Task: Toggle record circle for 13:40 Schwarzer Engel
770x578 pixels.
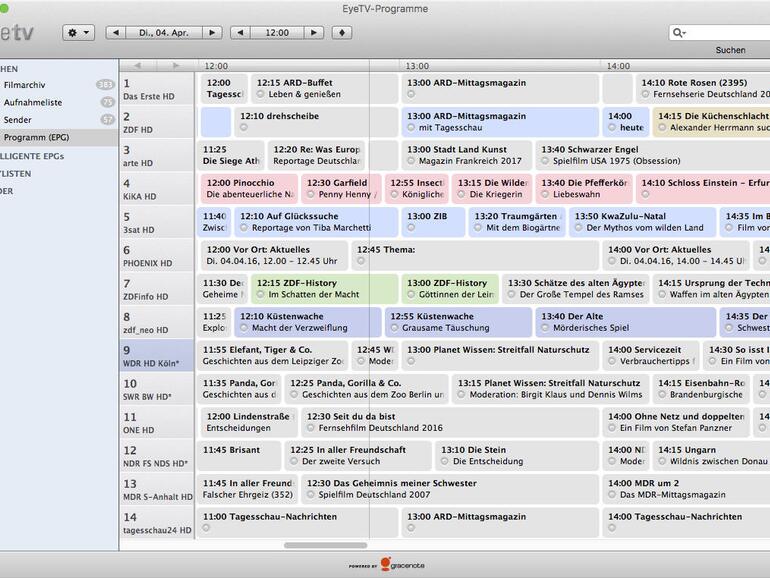Action: pos(545,161)
